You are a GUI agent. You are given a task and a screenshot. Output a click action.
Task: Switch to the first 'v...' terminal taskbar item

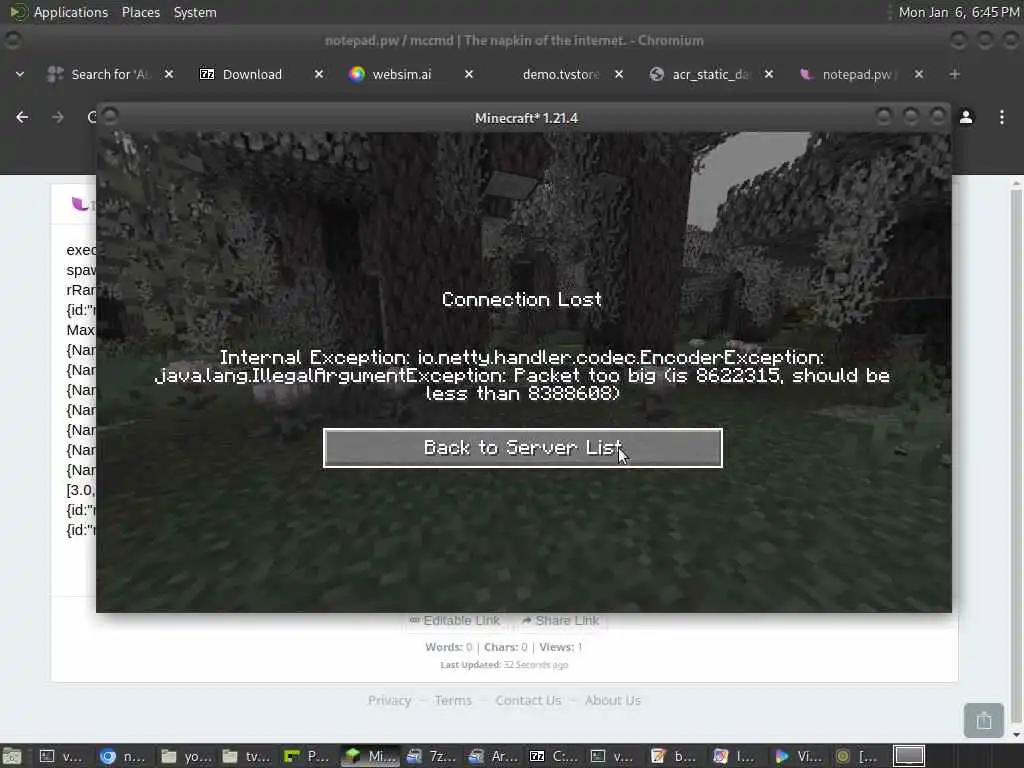(61, 756)
